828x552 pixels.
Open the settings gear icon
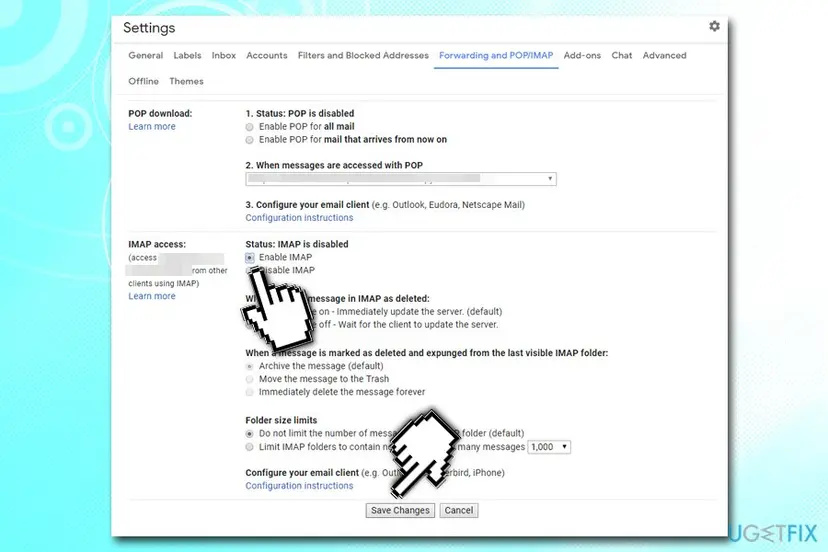[714, 26]
